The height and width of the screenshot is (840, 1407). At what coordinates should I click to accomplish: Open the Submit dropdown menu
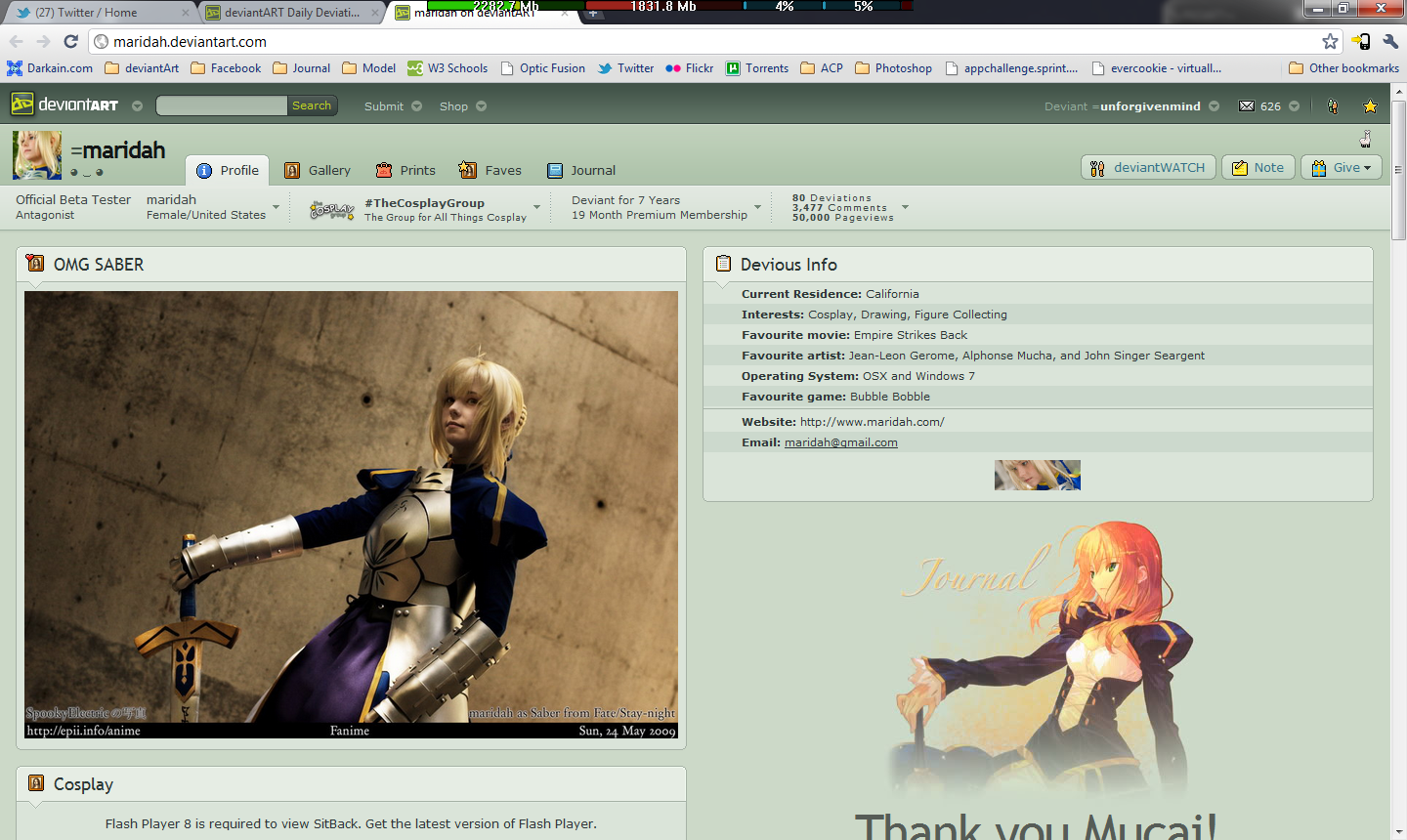click(x=393, y=106)
